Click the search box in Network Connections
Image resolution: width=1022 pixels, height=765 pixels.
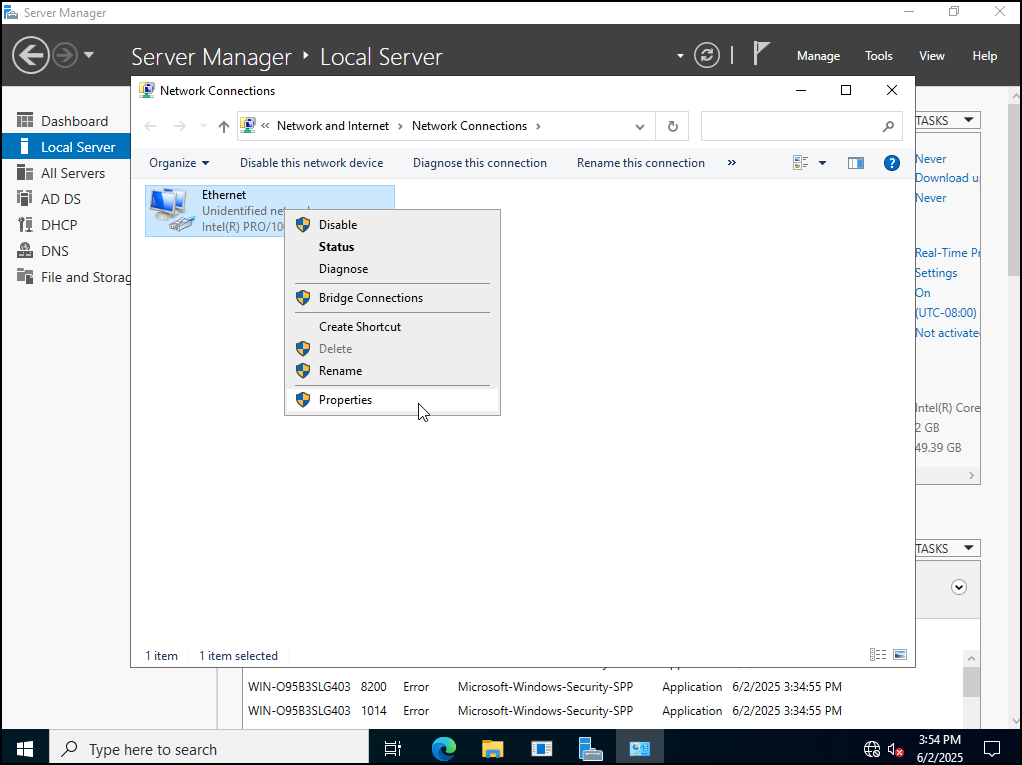tap(801, 126)
